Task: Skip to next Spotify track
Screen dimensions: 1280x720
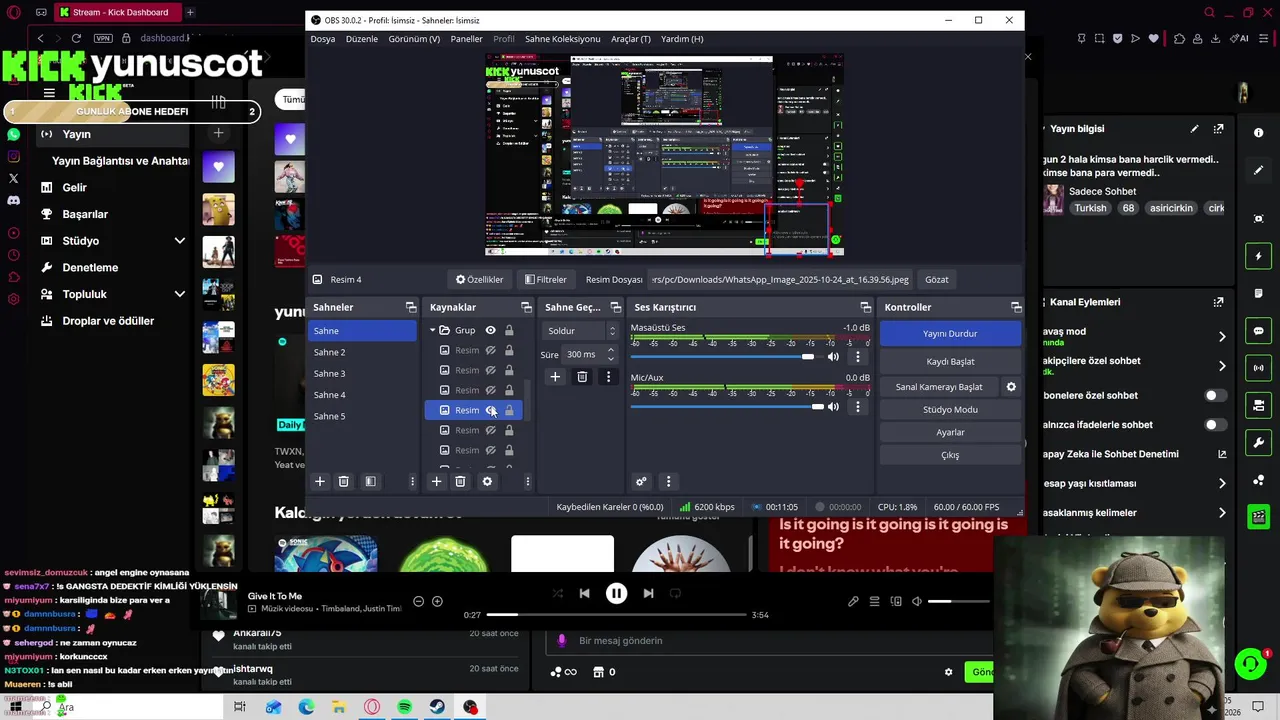Action: pos(648,593)
